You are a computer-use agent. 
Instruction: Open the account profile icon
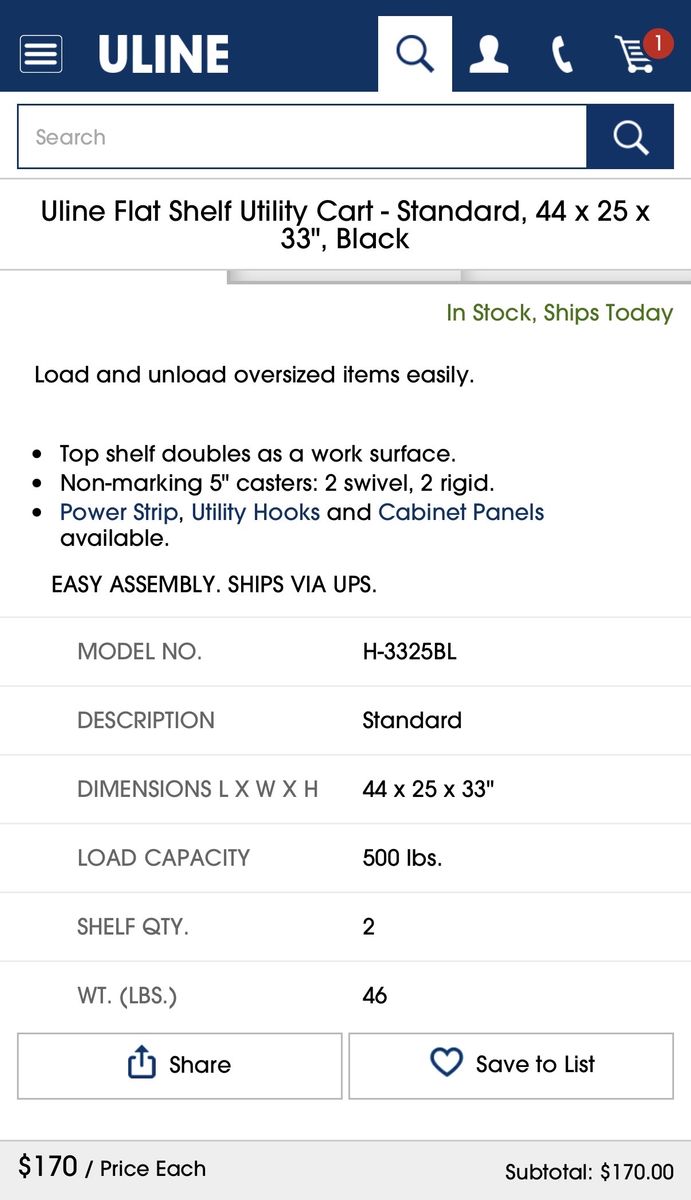(489, 54)
